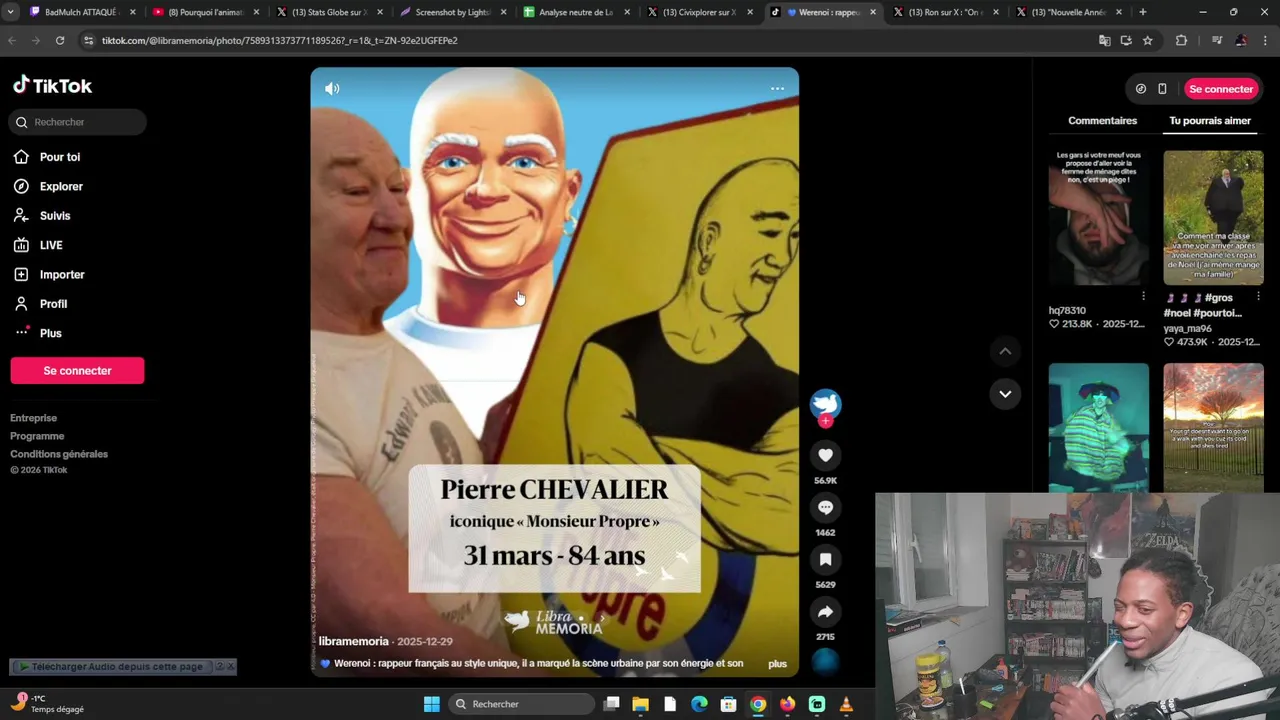Switch to Pourquoi l'animat YouTube tab
1280x720 pixels.
click(x=205, y=12)
